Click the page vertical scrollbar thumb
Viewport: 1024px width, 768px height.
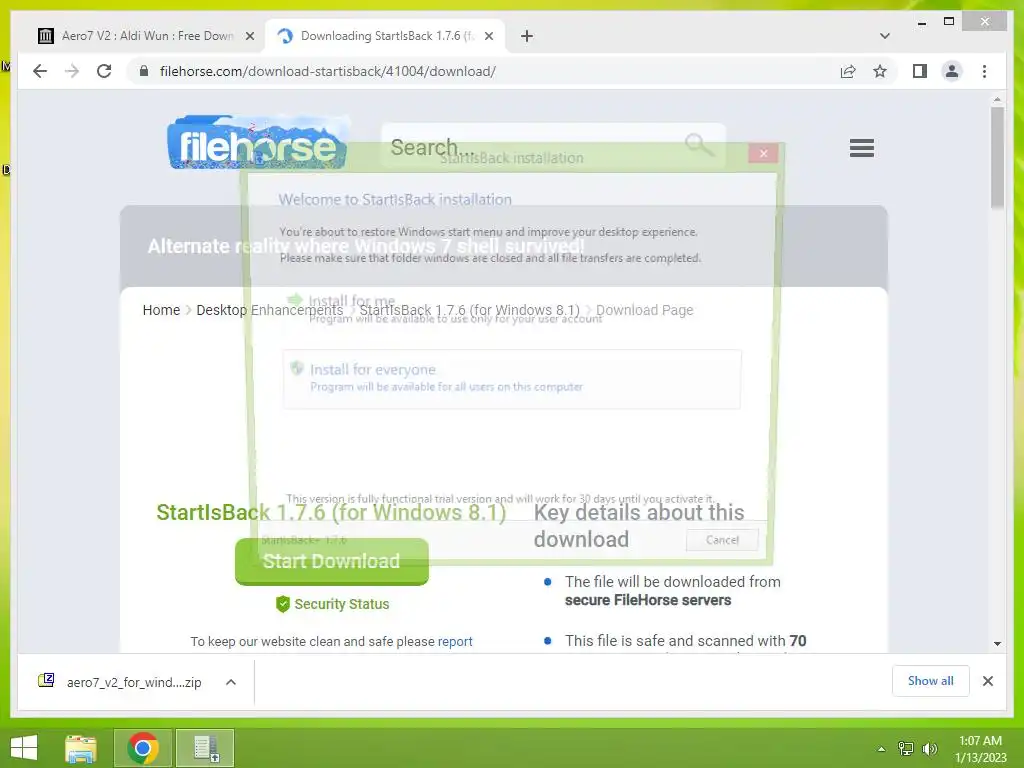997,158
